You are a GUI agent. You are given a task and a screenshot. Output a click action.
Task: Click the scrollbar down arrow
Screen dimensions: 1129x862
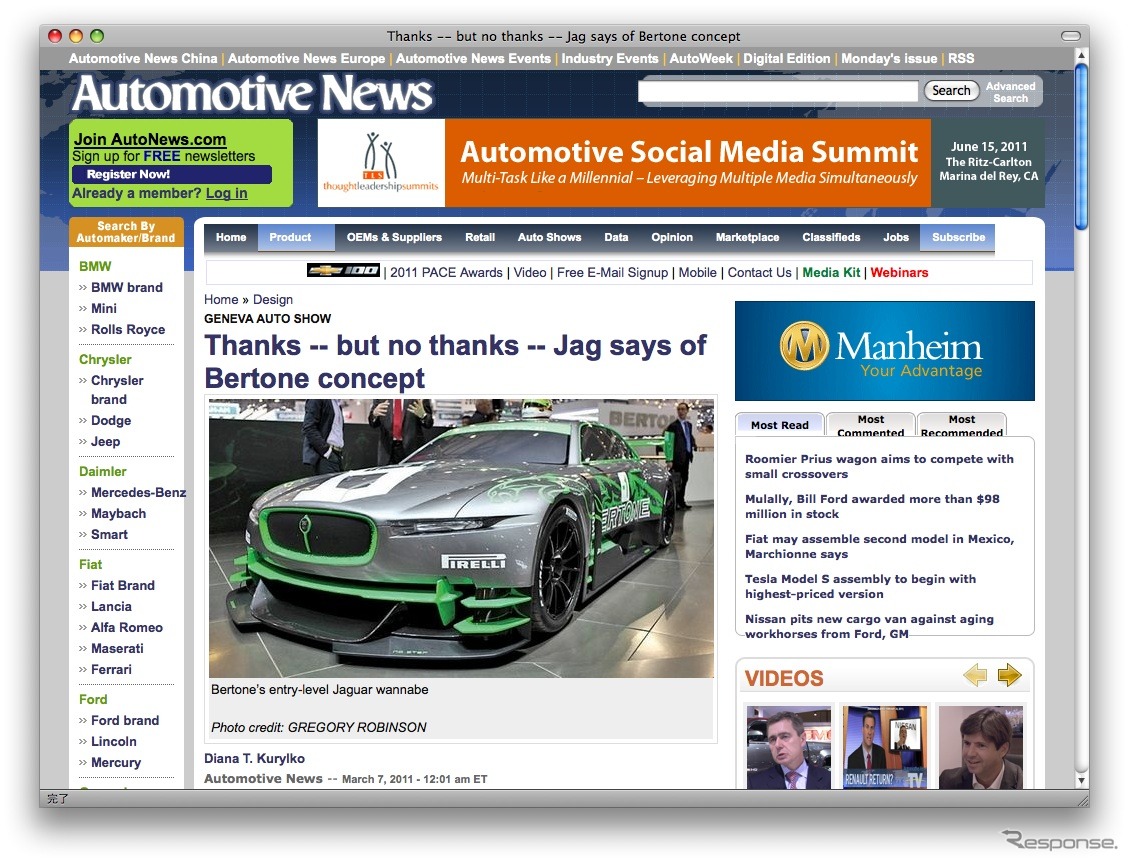point(1081,780)
